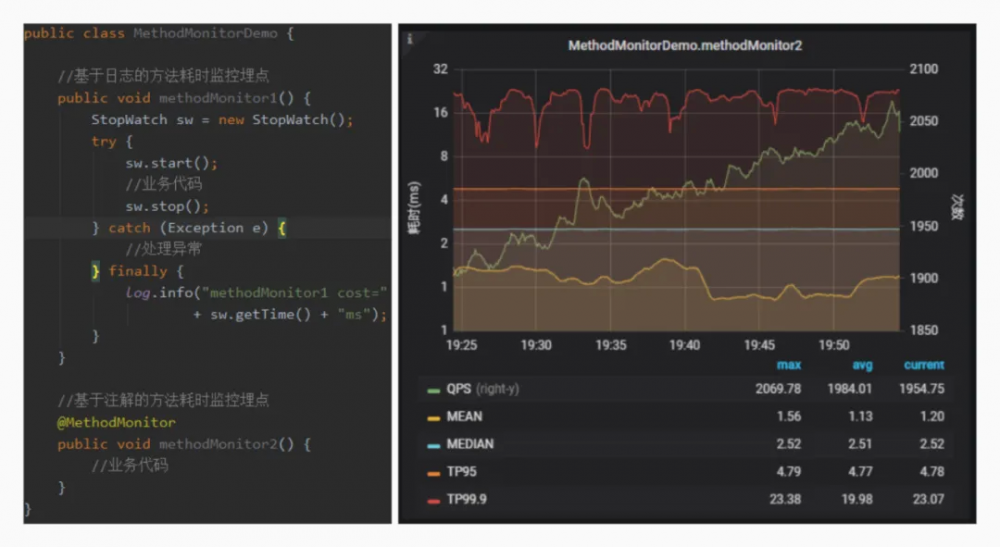Click the @MethodMonitor annotation in code
Image resolution: width=1000 pixels, height=547 pixels.
(x=116, y=422)
